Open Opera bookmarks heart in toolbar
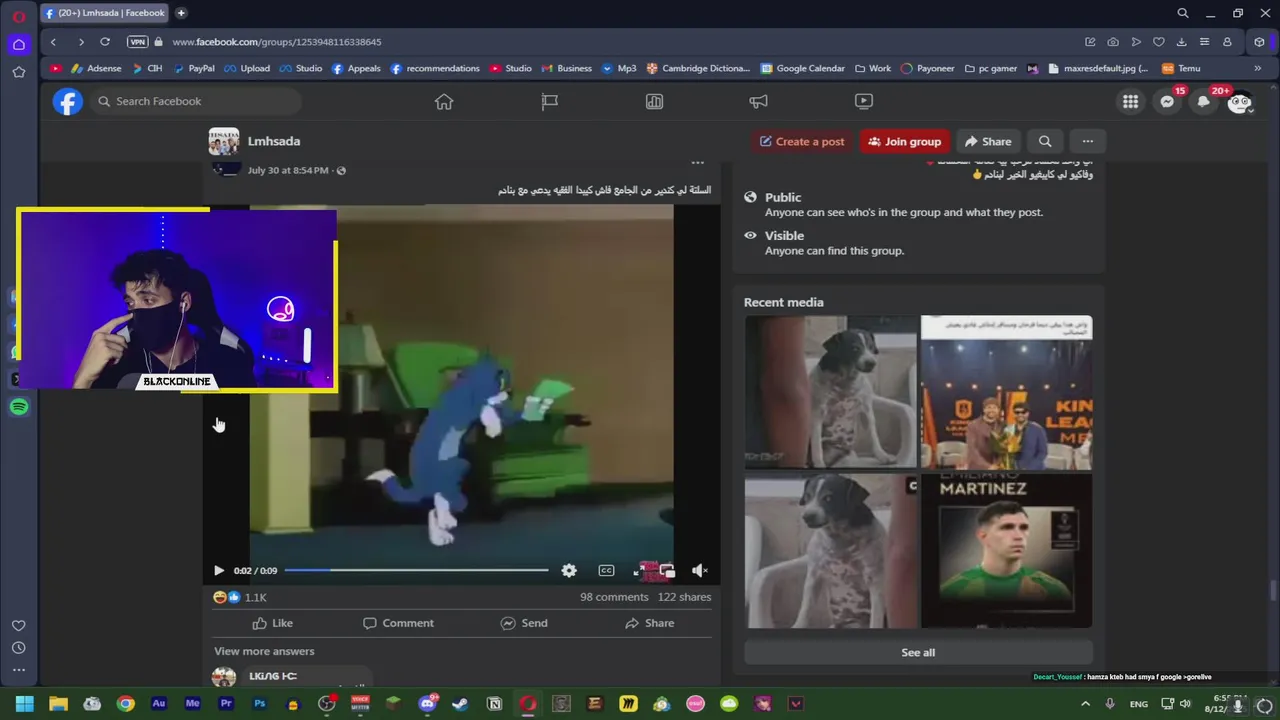Viewport: 1280px width, 720px height. (x=1159, y=42)
